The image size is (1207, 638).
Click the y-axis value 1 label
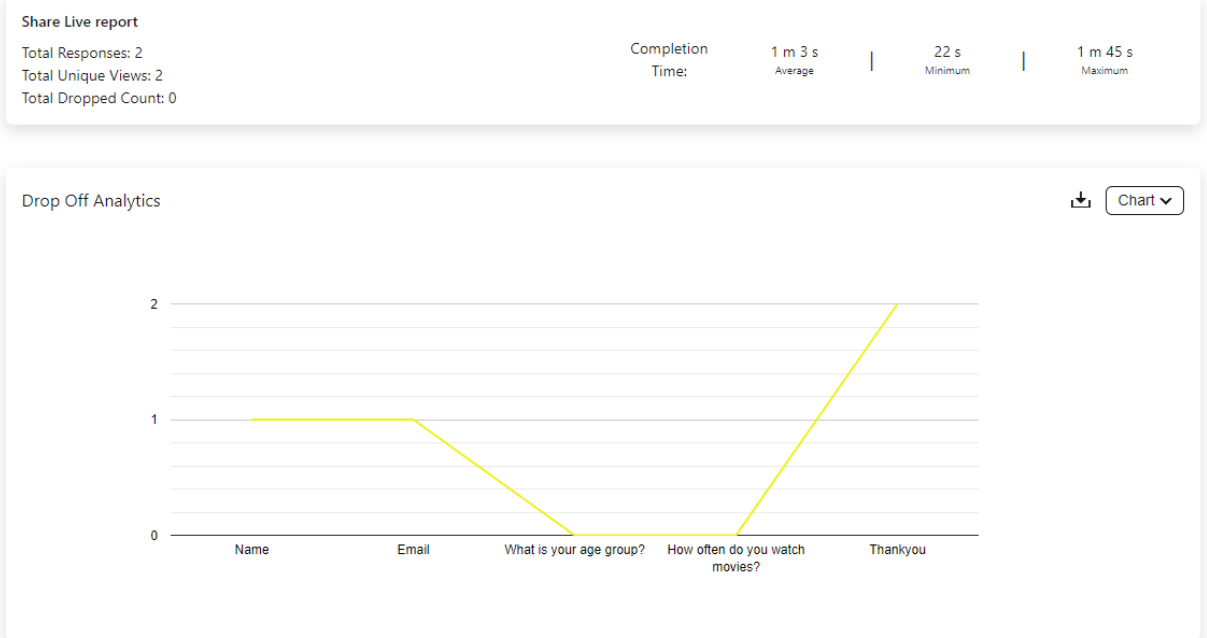point(154,420)
